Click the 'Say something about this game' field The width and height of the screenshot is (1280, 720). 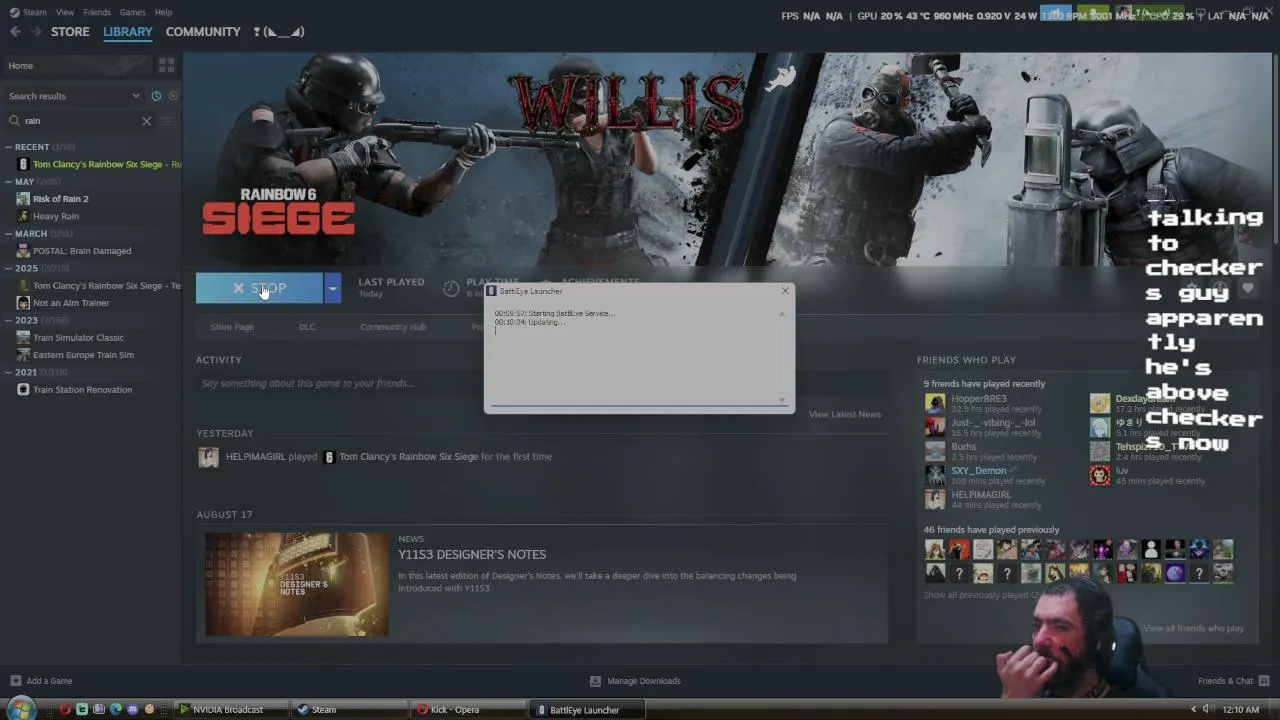tap(541, 383)
